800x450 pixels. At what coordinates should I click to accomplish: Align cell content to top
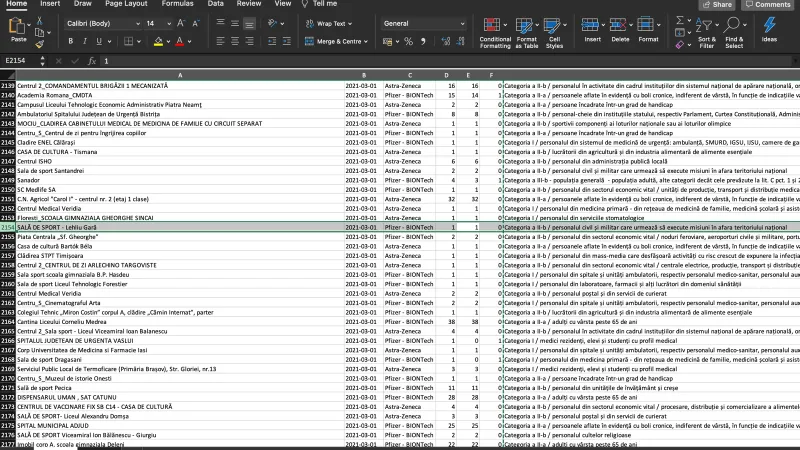coord(220,23)
